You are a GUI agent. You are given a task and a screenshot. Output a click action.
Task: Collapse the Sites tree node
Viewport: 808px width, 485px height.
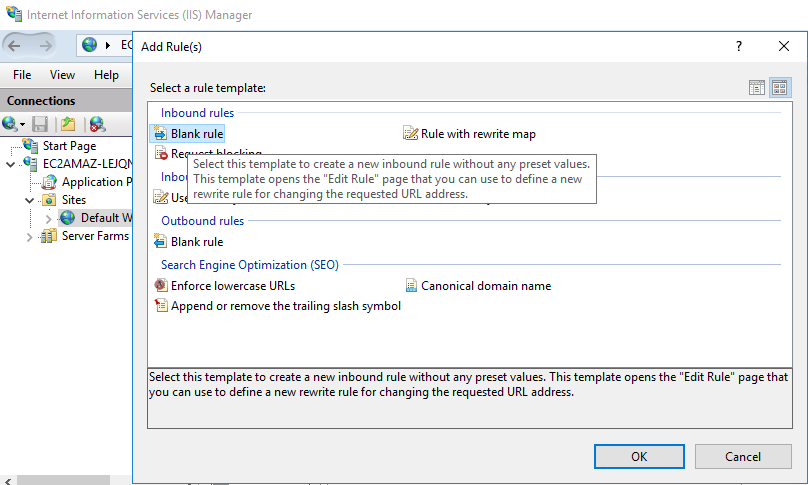pyautogui.click(x=29, y=200)
